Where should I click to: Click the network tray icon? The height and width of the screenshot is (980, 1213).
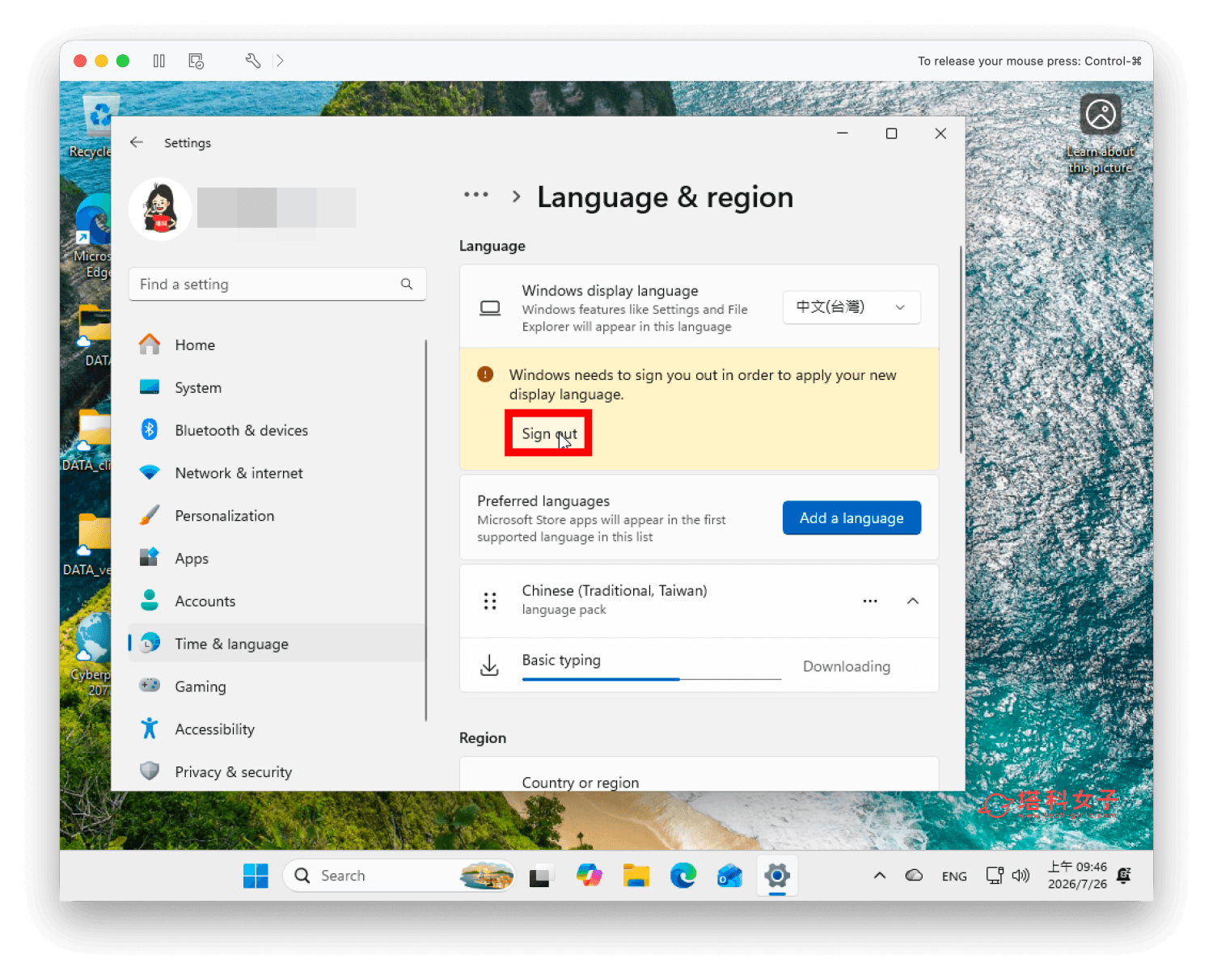pyautogui.click(x=995, y=876)
